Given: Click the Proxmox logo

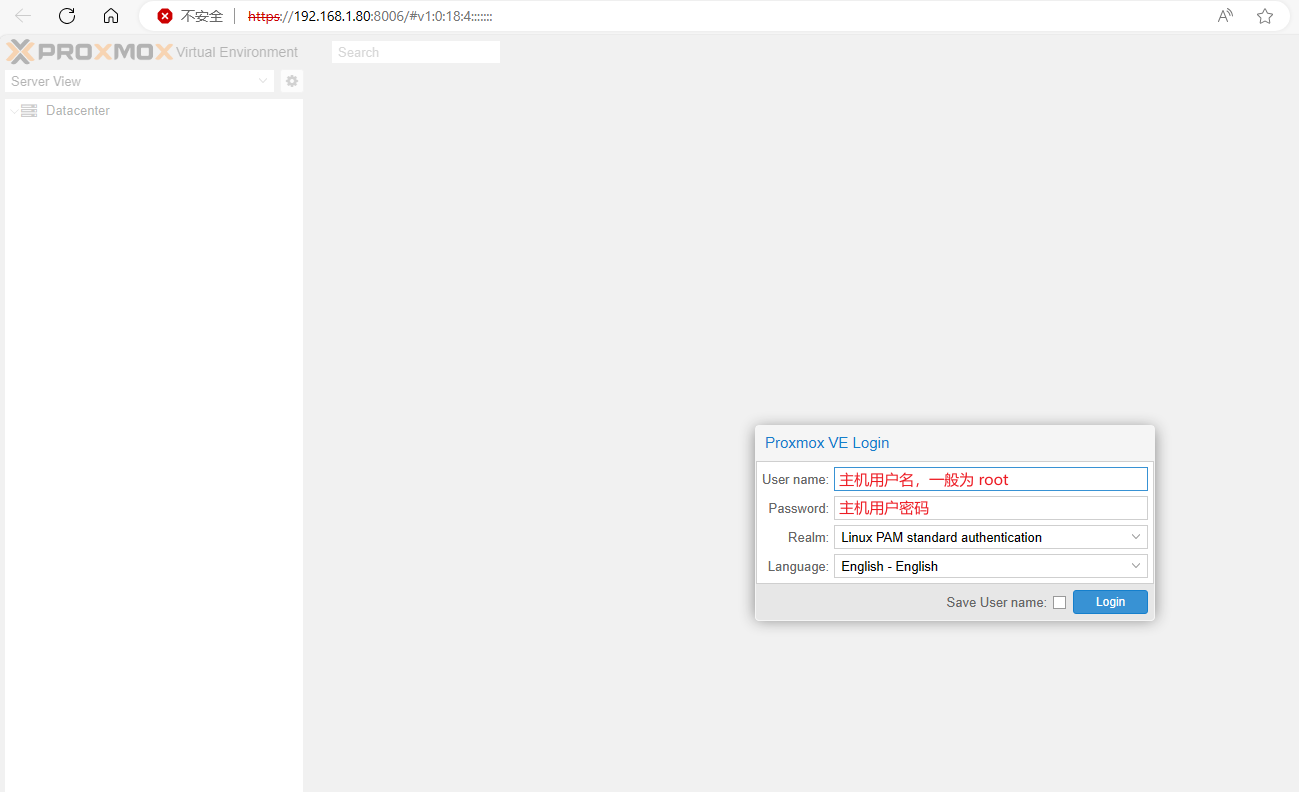Looking at the screenshot, I should [x=90, y=52].
